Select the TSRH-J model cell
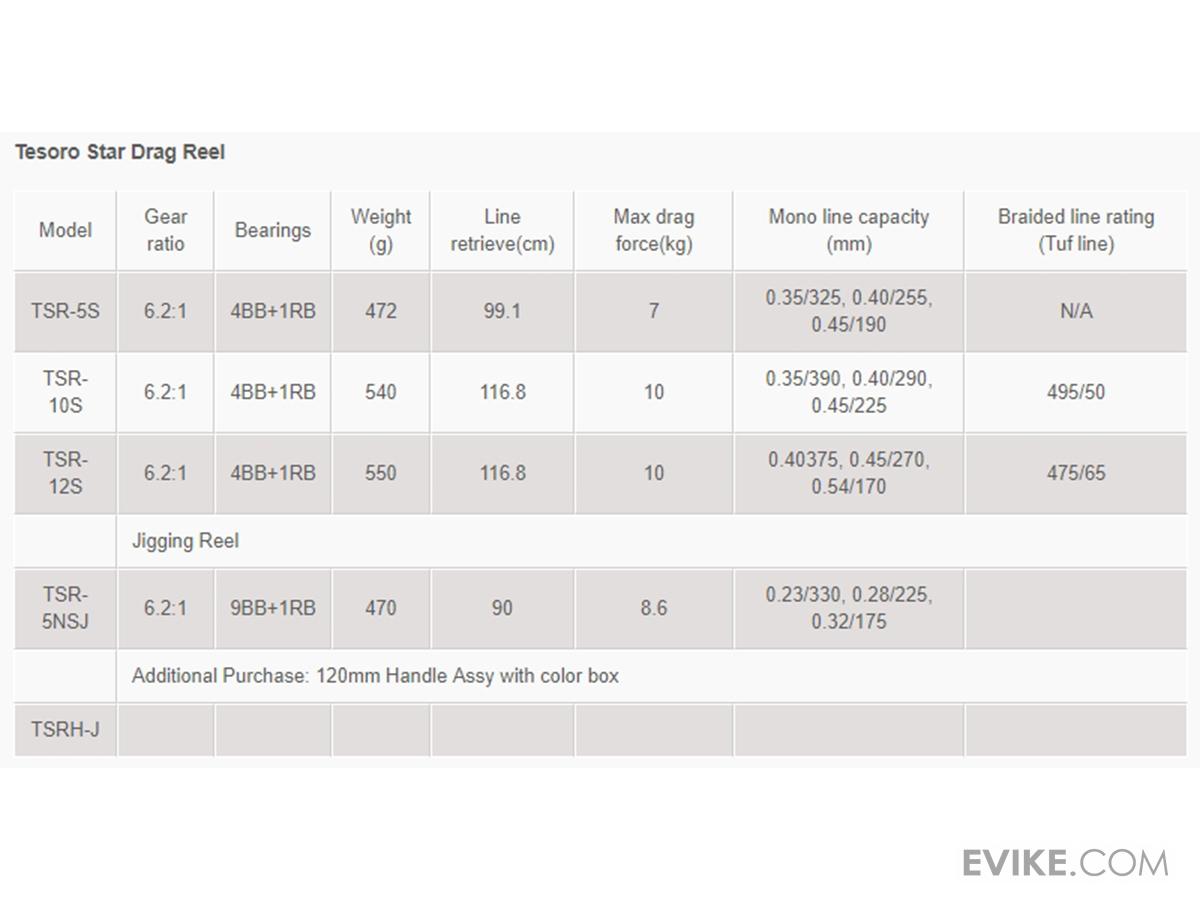Screen dimensions: 1200x900 (x=65, y=729)
